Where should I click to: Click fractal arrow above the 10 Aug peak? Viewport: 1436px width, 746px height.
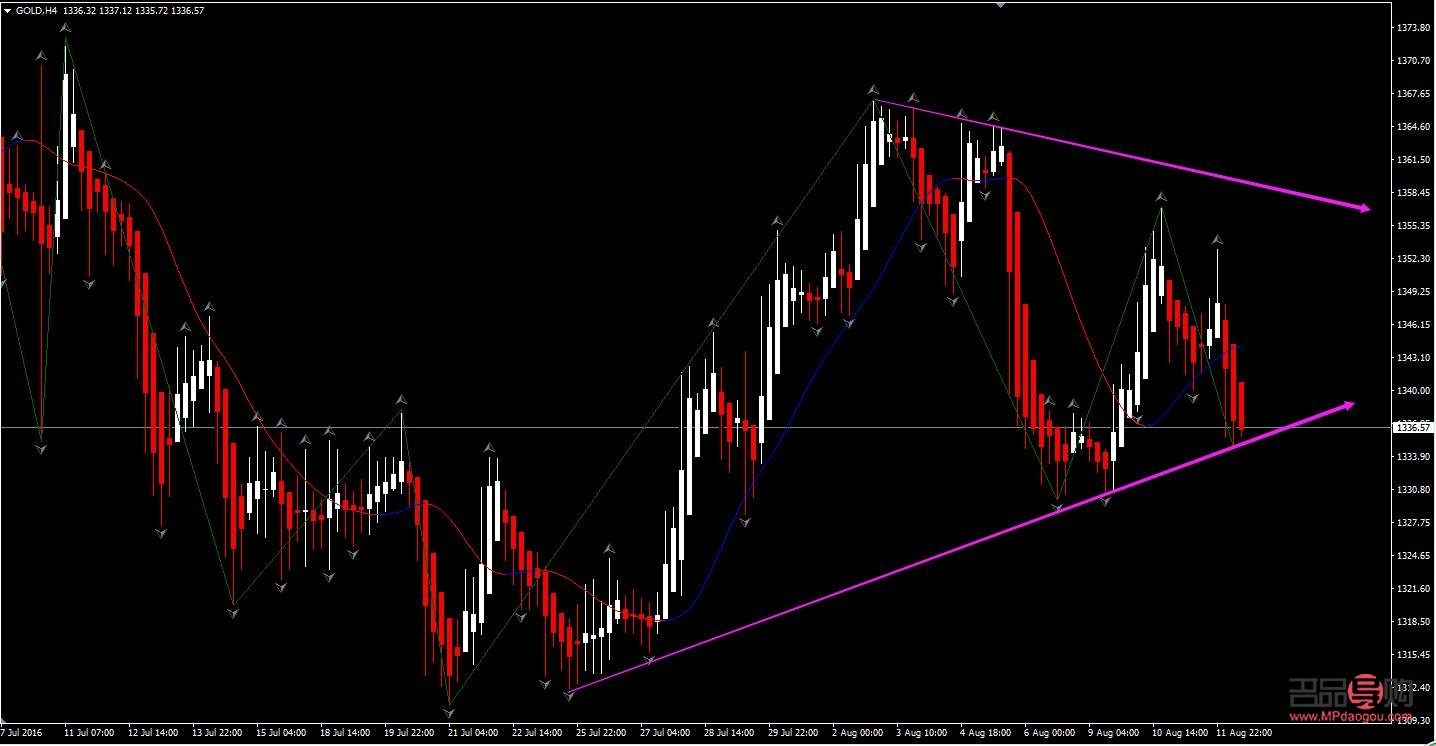(x=1161, y=196)
